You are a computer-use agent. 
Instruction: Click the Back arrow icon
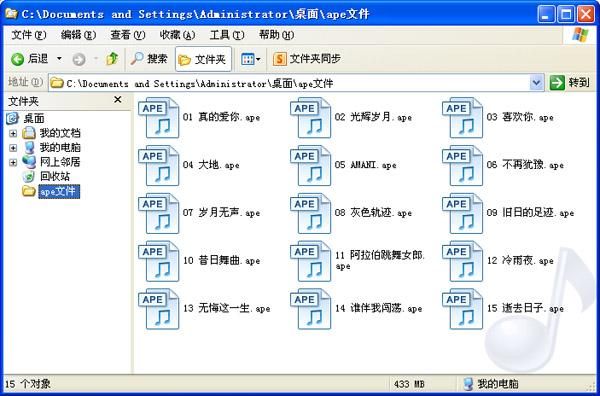[x=17, y=59]
